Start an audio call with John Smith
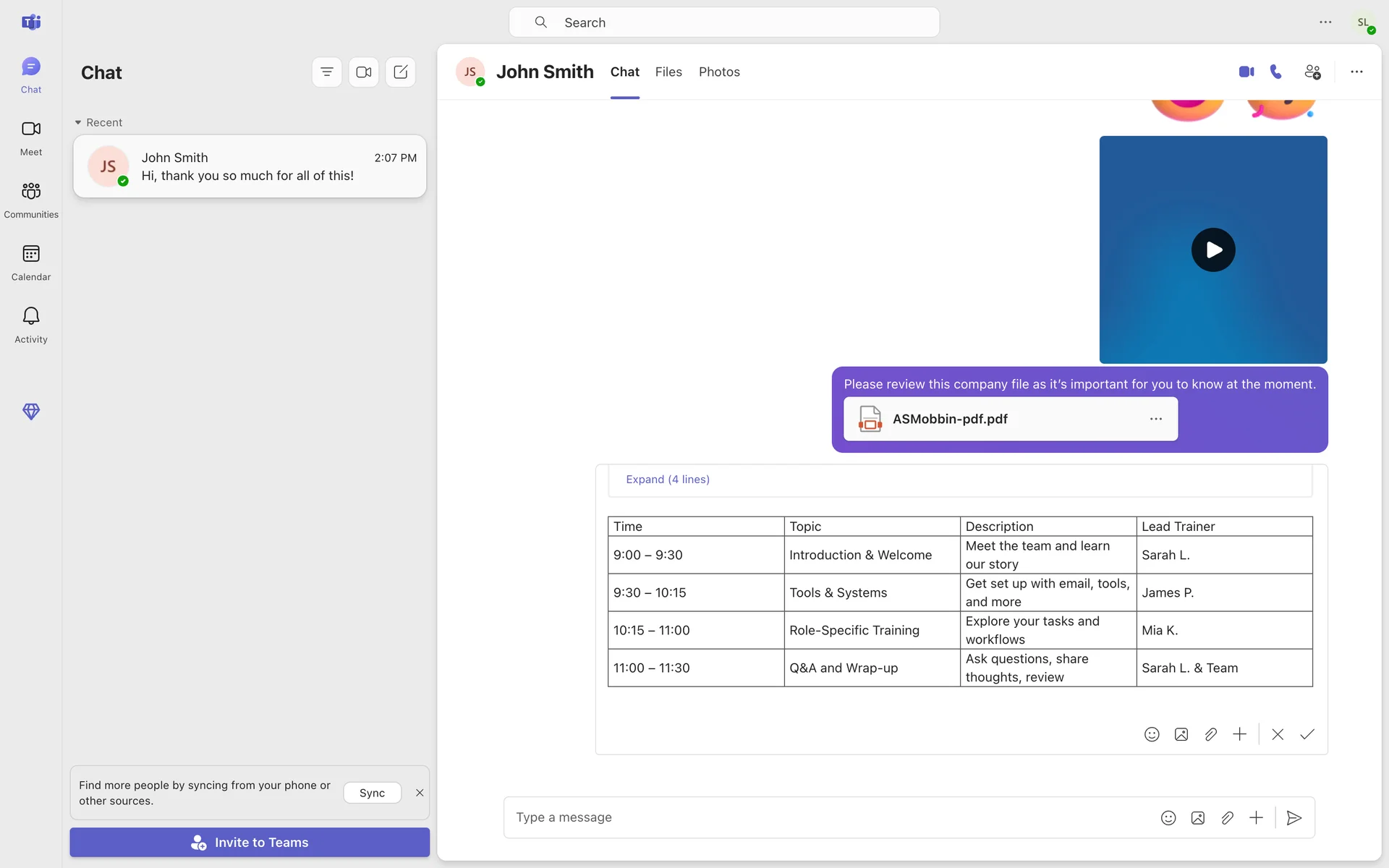 [x=1276, y=72]
